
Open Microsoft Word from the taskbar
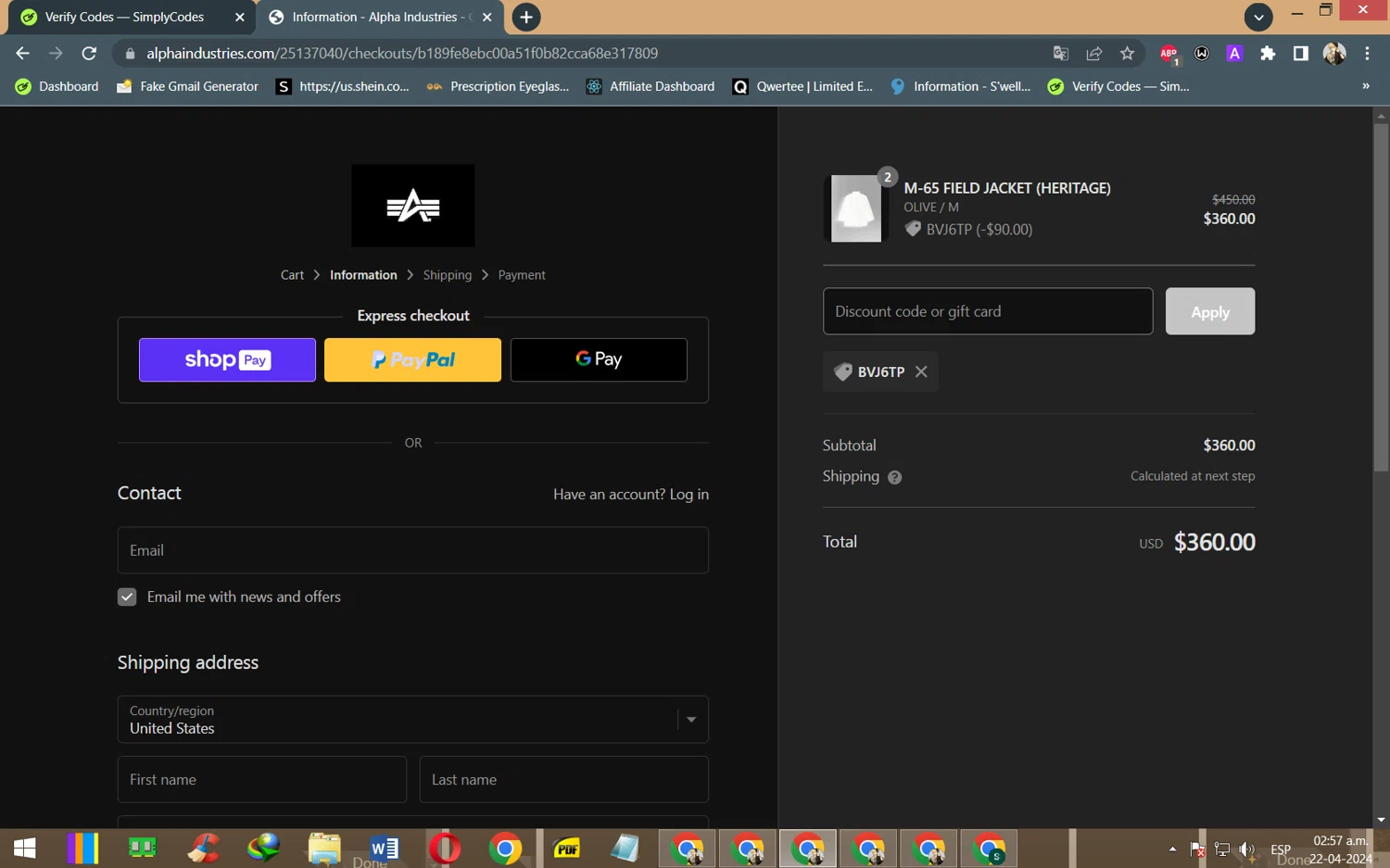(x=384, y=848)
